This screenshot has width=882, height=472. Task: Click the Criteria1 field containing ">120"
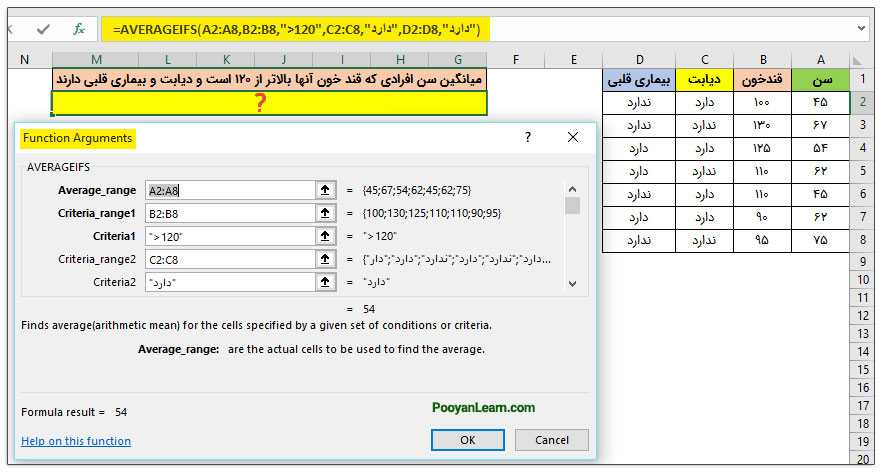(228, 236)
